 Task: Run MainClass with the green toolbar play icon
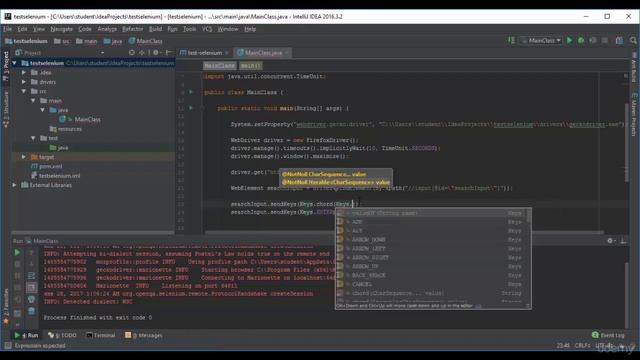click(x=569, y=40)
